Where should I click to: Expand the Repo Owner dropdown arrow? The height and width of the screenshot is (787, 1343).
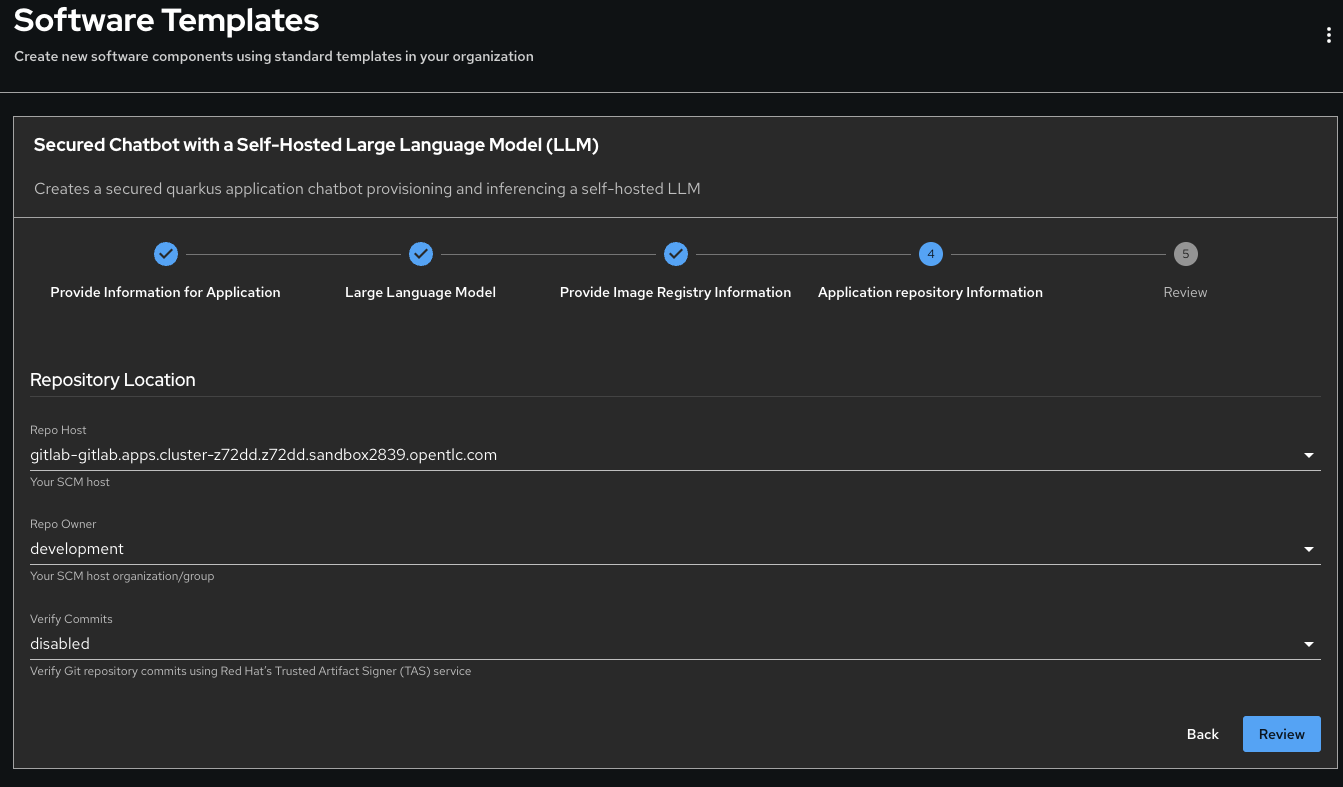coord(1308,550)
